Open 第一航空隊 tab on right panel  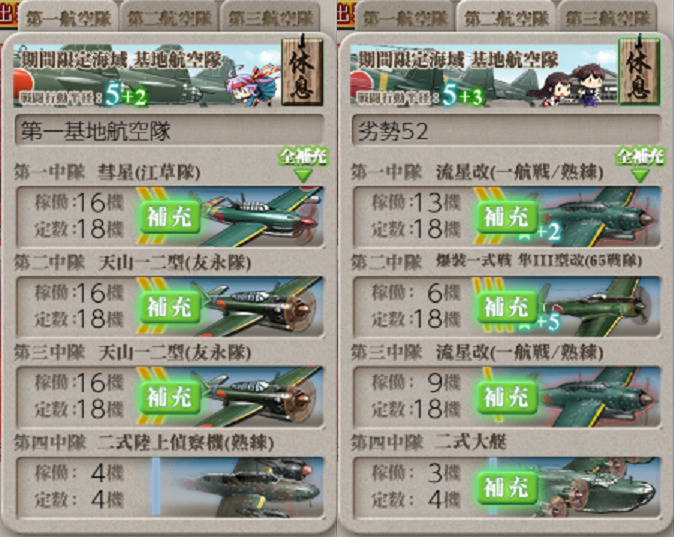pyautogui.click(x=405, y=18)
